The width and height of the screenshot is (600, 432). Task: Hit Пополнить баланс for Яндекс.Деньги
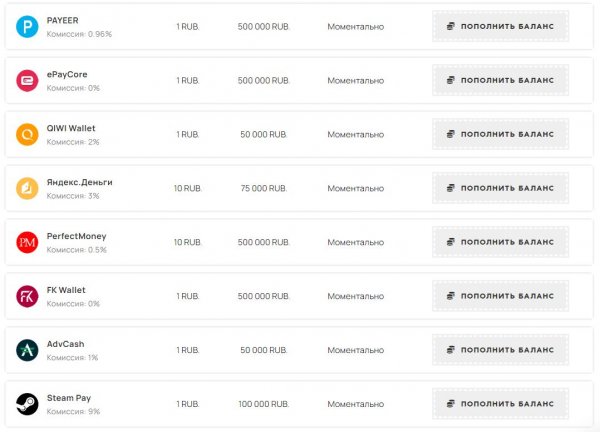coord(500,188)
